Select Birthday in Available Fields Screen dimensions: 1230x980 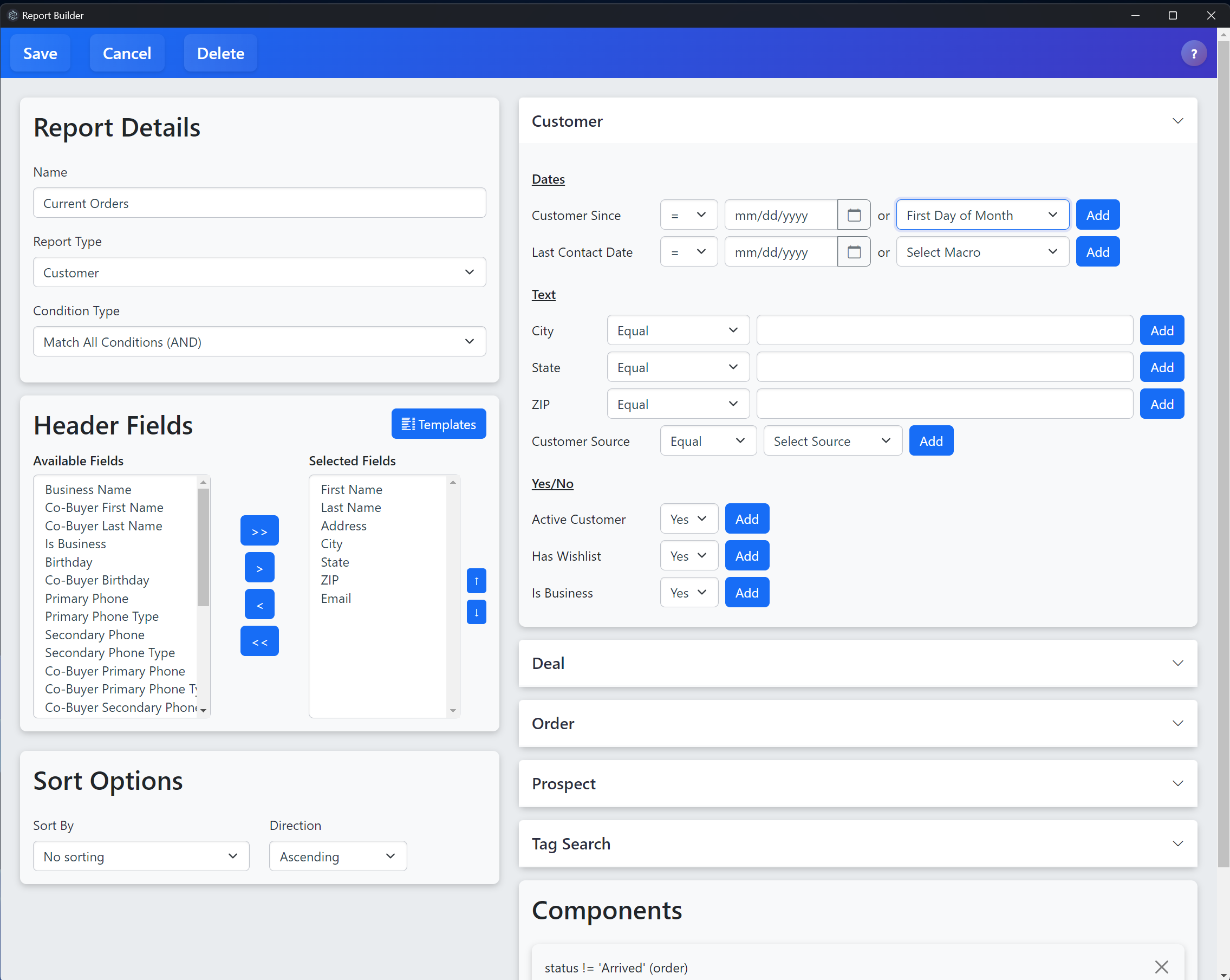(x=68, y=562)
